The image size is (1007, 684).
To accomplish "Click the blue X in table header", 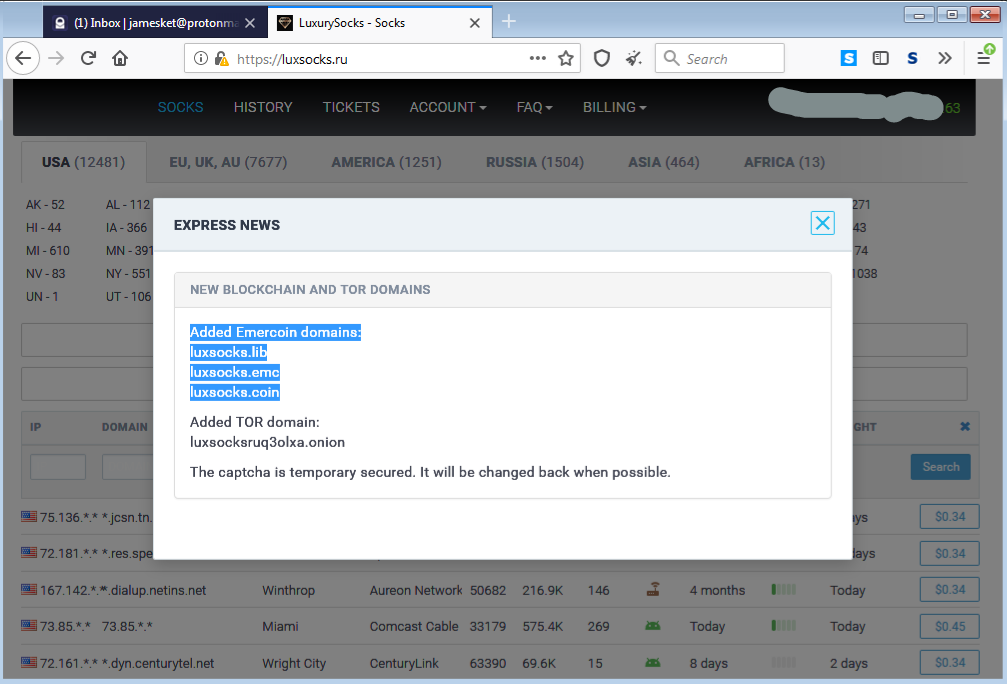I will 965,426.
